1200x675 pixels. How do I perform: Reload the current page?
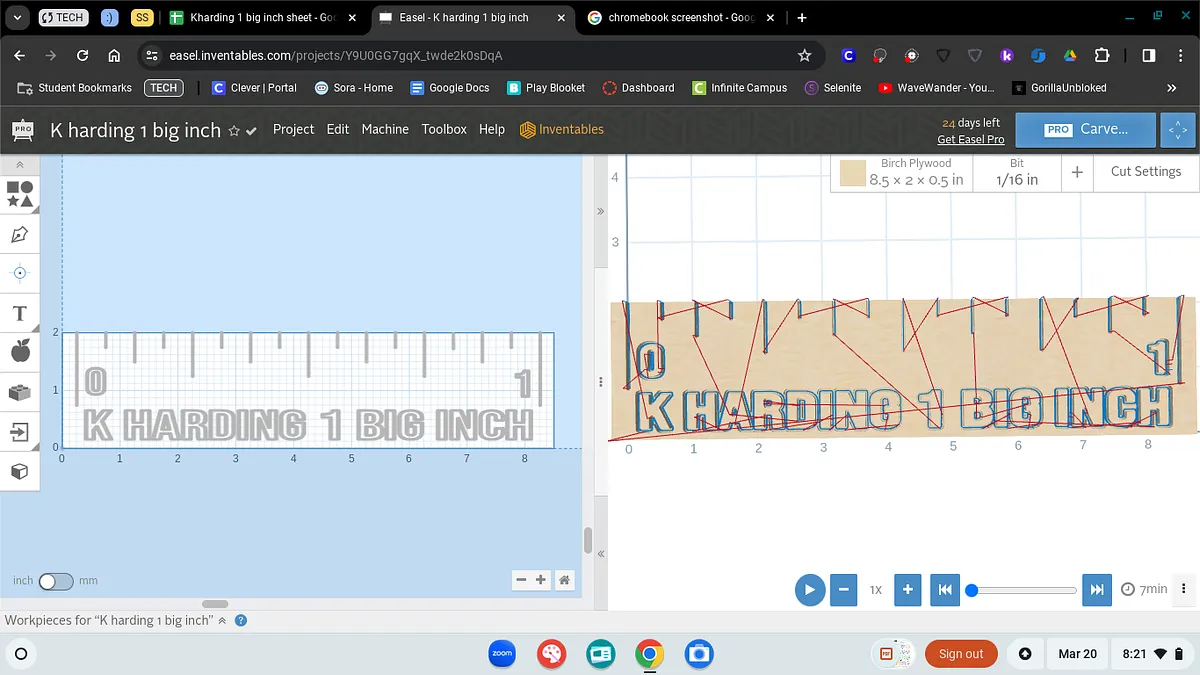(83, 56)
